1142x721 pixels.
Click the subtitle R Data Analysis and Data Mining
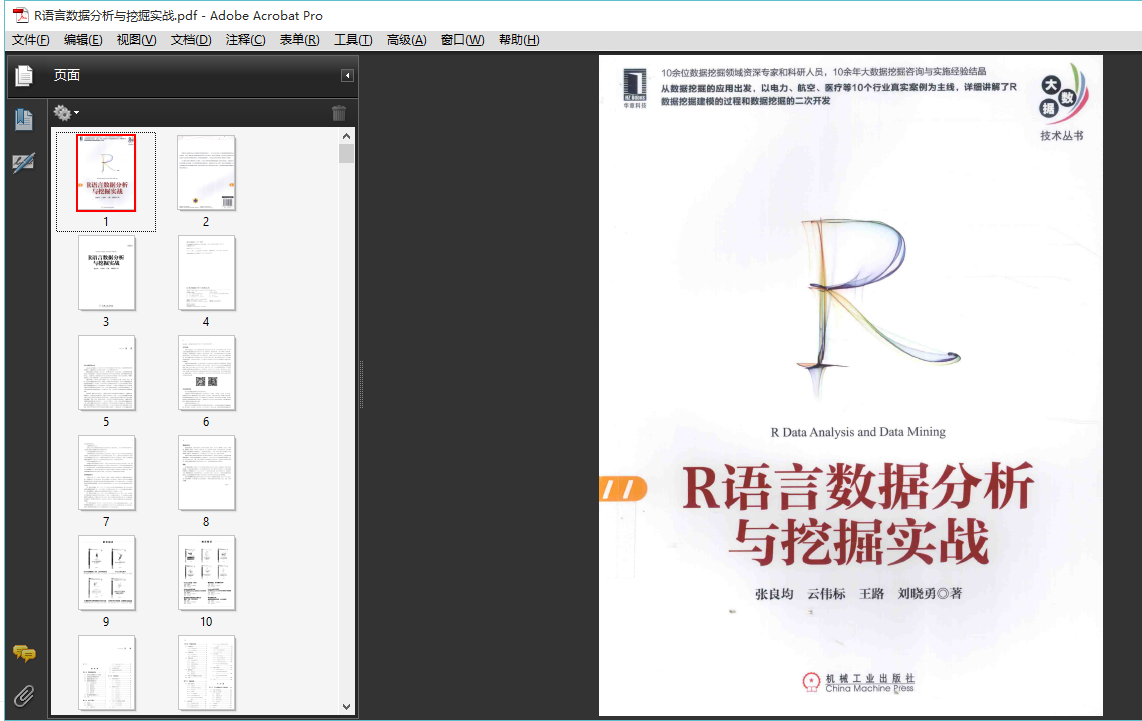pos(858,432)
